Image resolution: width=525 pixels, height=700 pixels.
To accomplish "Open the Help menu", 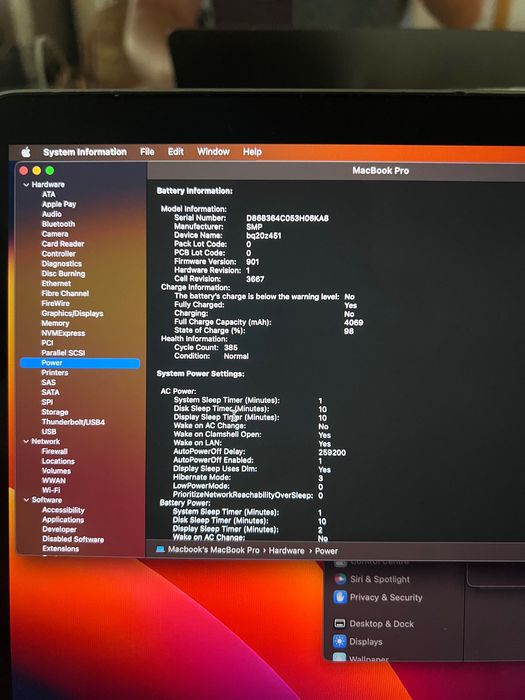I will 252,152.
